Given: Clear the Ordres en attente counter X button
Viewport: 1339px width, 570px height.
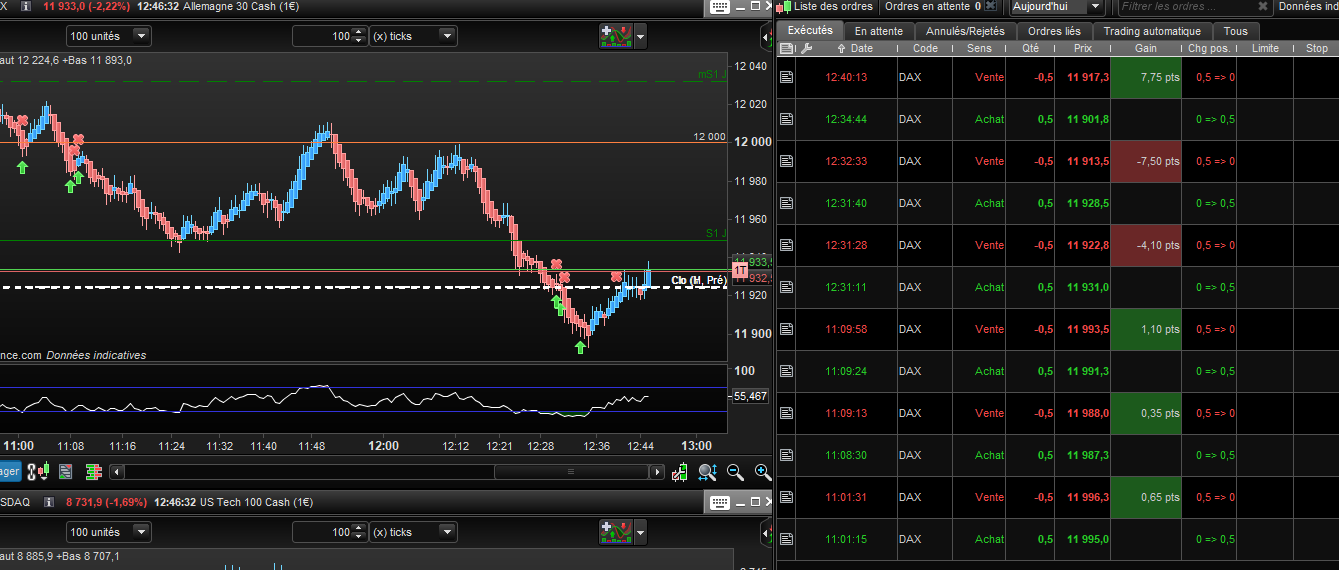Looking at the screenshot, I should click(991, 6).
